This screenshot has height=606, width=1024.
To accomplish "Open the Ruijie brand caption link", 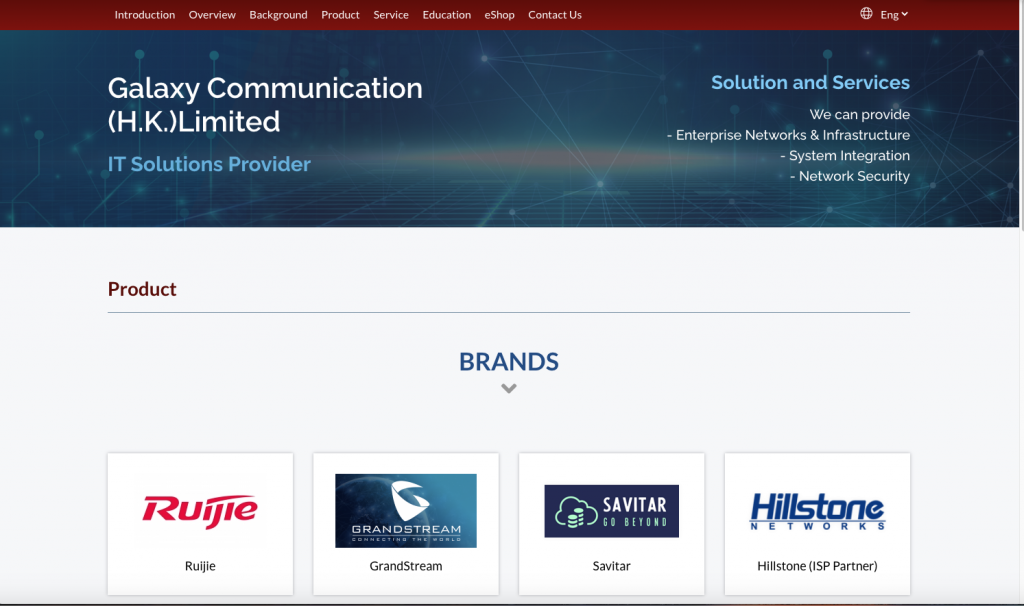I will pyautogui.click(x=200, y=566).
